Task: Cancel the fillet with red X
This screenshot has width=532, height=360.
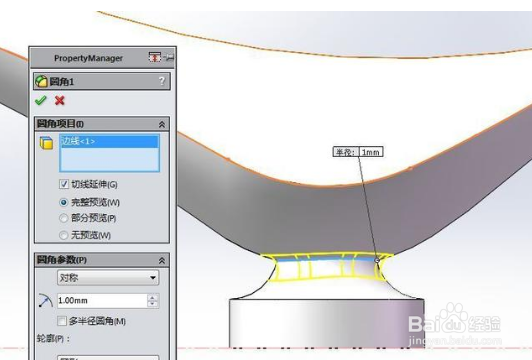Action: click(x=59, y=100)
